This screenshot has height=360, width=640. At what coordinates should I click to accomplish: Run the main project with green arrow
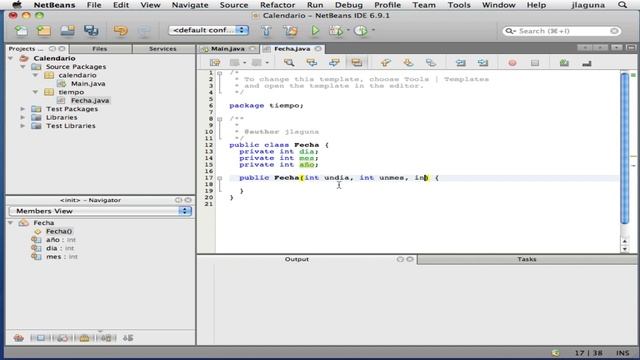click(x=315, y=31)
